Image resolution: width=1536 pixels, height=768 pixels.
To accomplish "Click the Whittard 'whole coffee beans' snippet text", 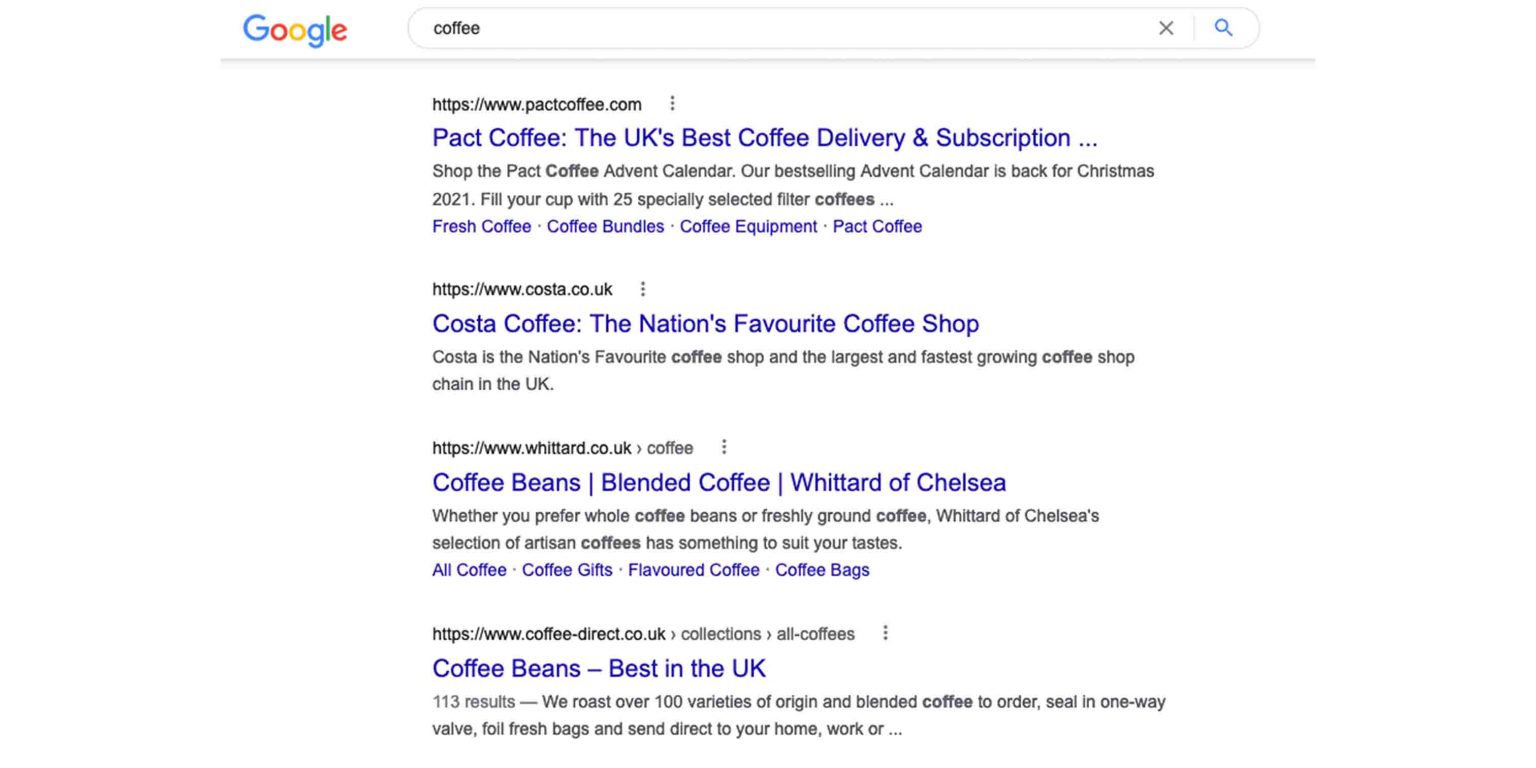I will pos(765,529).
